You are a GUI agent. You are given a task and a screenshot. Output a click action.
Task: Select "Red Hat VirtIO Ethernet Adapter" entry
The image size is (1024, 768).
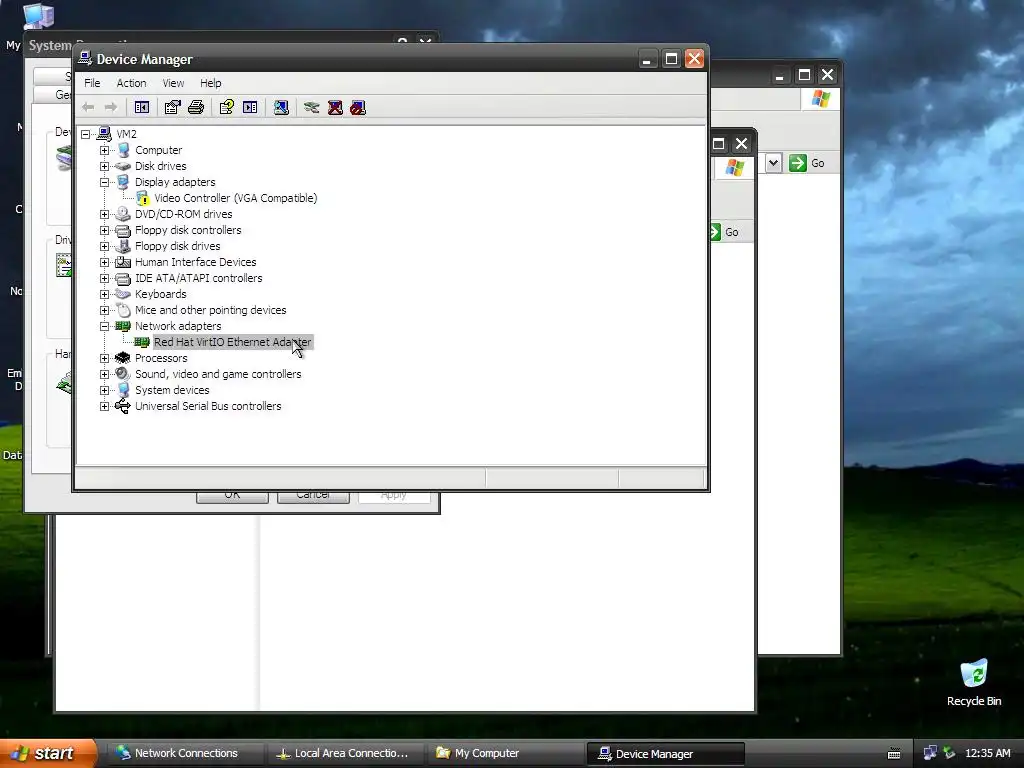pos(232,342)
